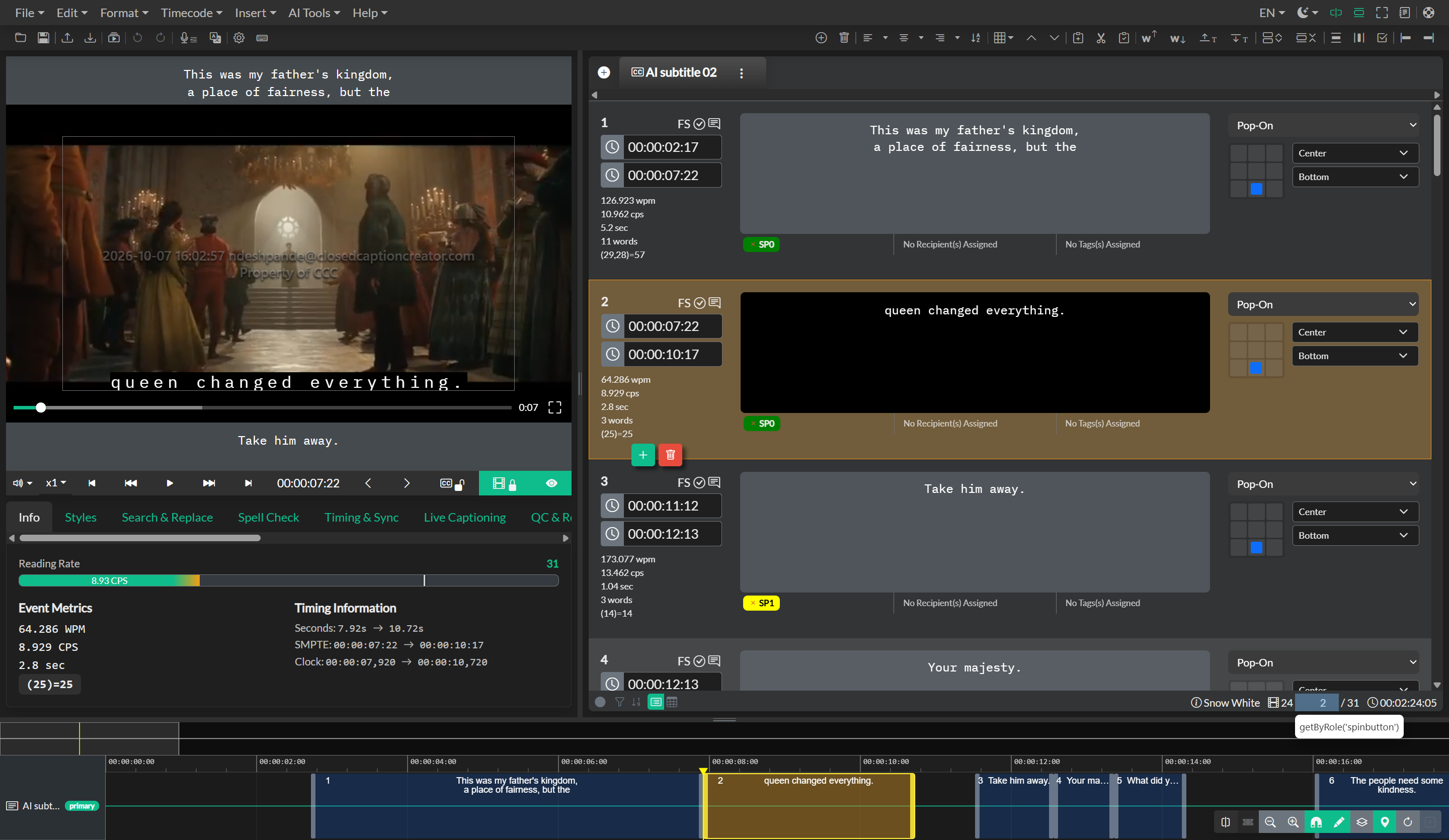Open the volume dropdown in player controls
The height and width of the screenshot is (840, 1449).
coord(23,483)
